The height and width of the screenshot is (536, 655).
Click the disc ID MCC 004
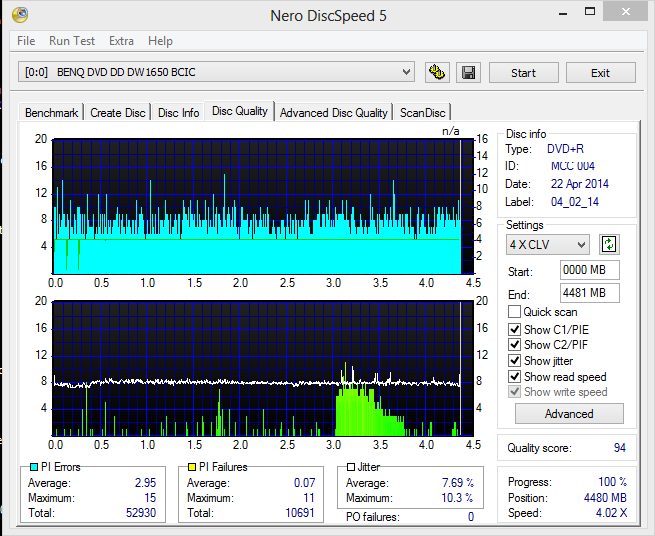(x=573, y=166)
